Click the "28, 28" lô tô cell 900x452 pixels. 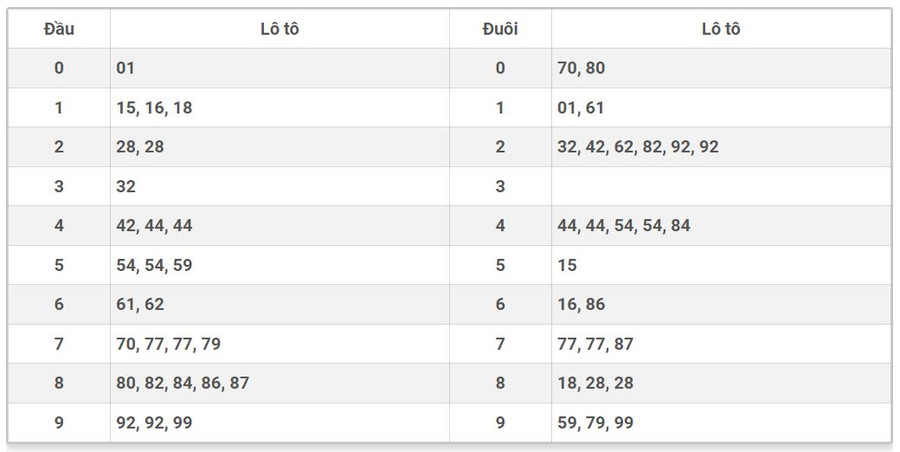click(x=140, y=147)
